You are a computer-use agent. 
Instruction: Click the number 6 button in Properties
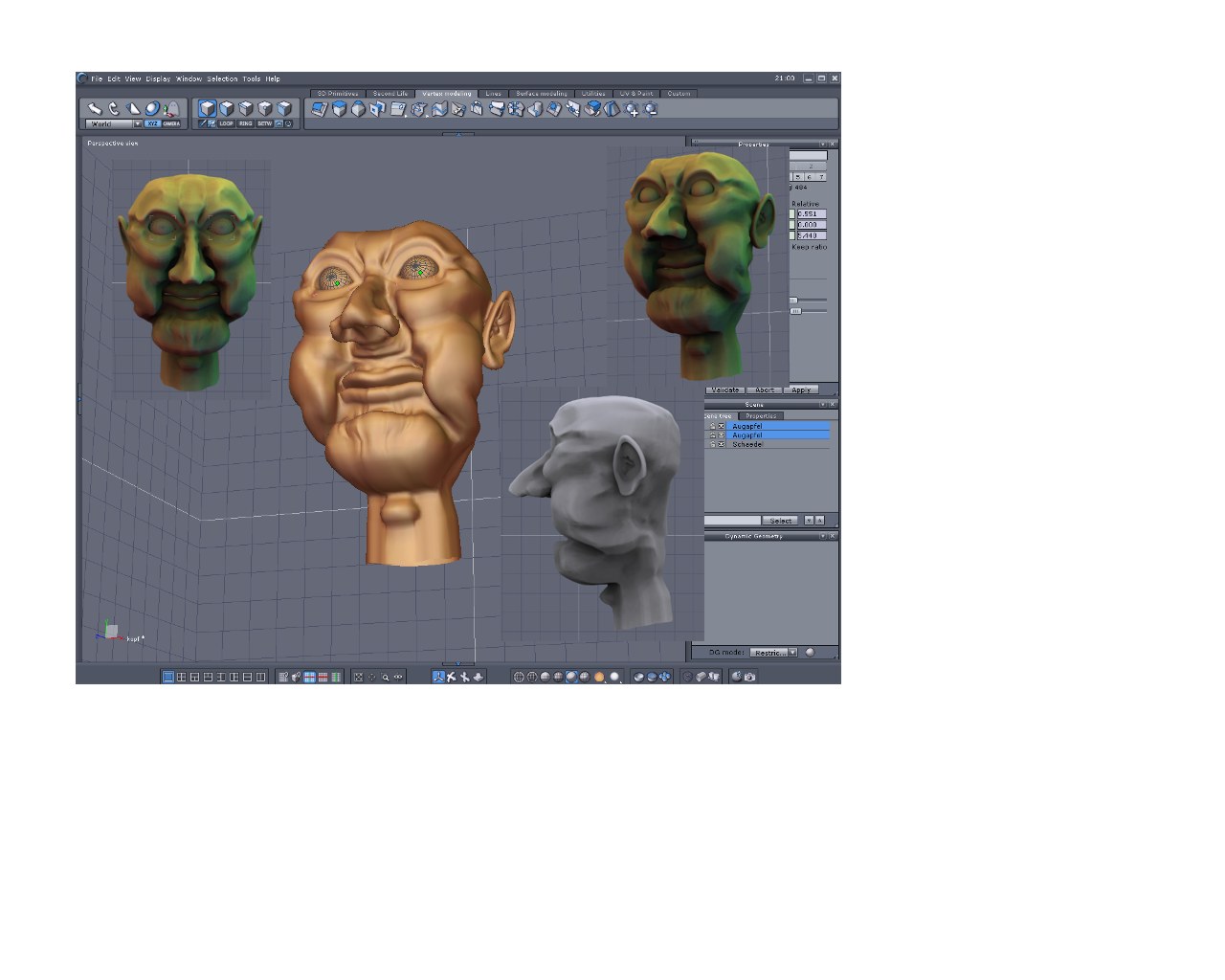810,177
